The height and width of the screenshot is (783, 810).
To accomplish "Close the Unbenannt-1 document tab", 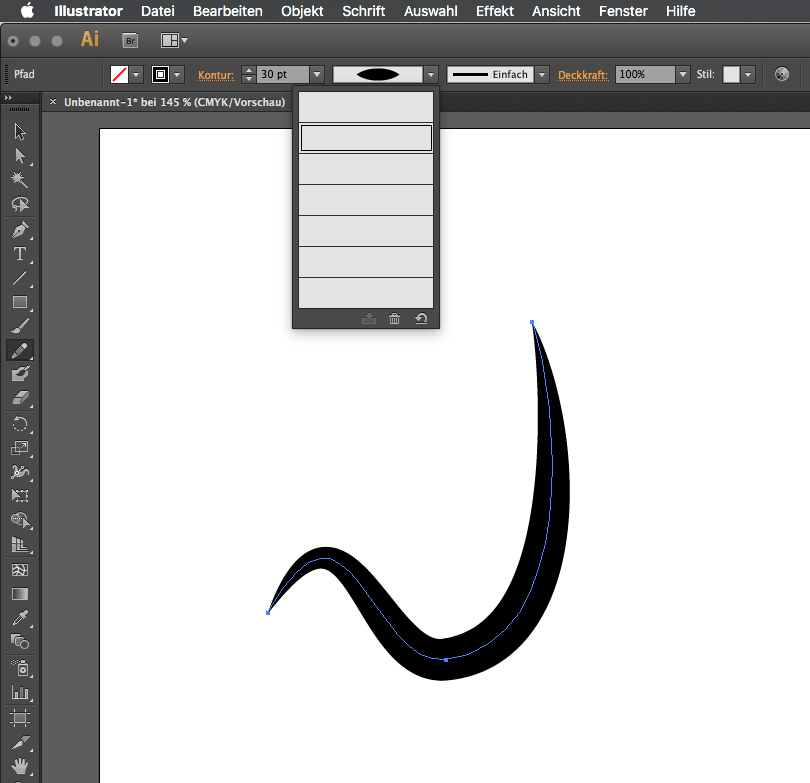I will click(x=53, y=102).
